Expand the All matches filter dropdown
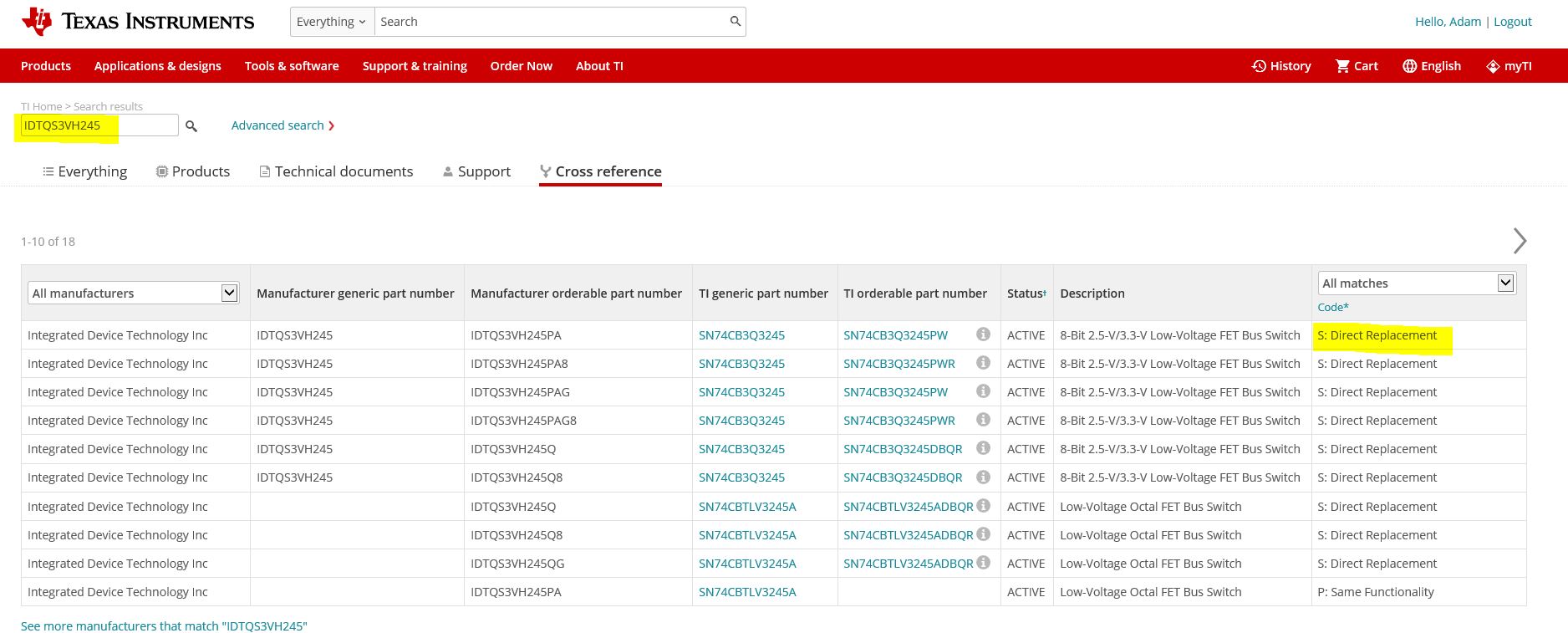Viewport: 1568px width, 633px height. (1417, 283)
